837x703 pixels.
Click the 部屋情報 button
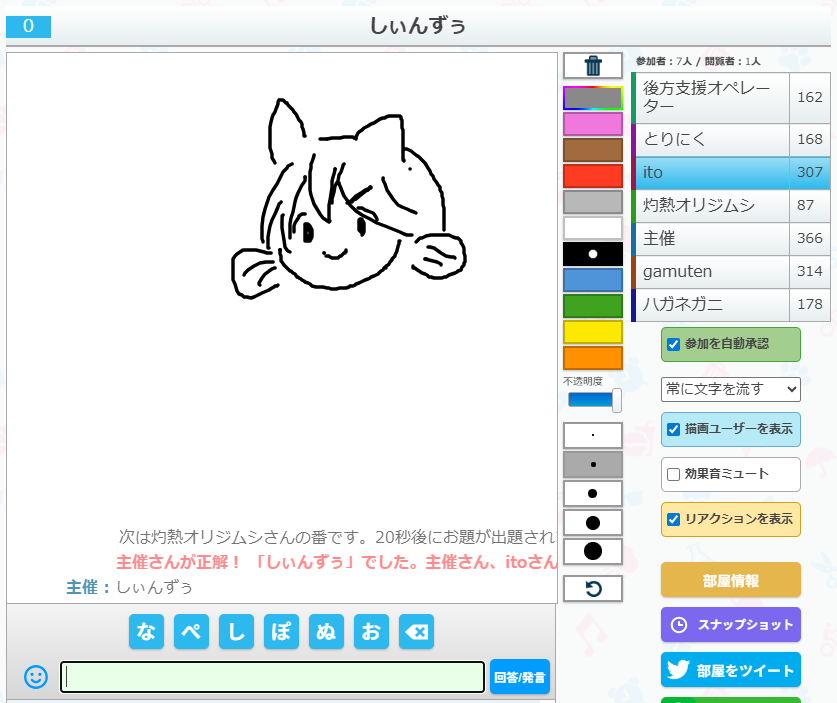730,580
